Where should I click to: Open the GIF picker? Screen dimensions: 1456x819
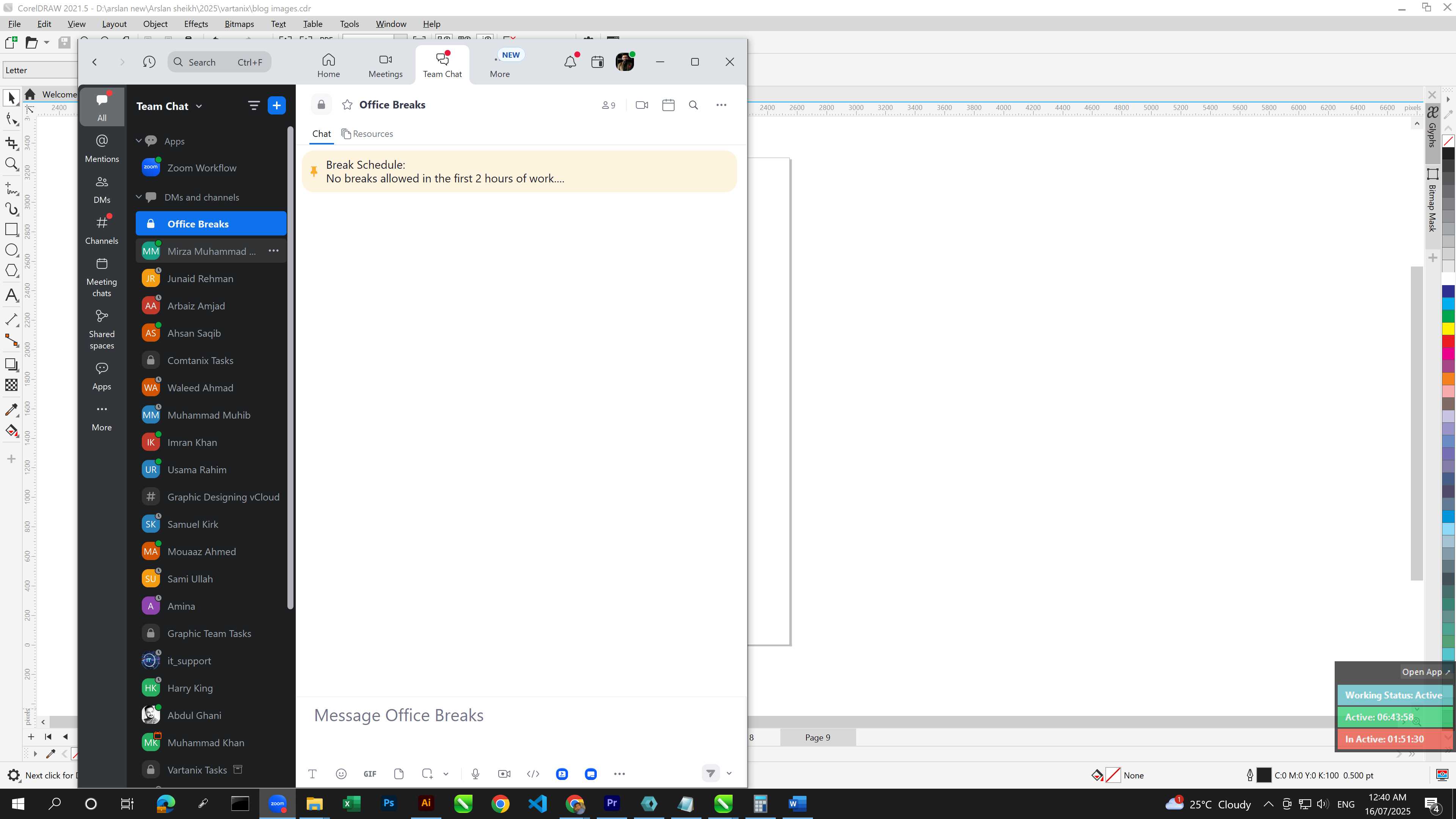[370, 774]
